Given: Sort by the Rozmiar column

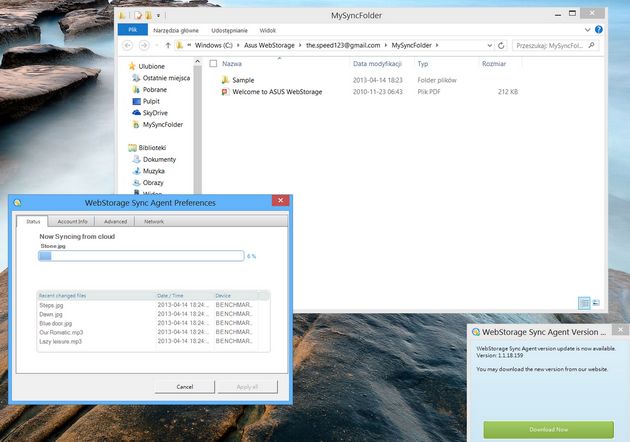Looking at the screenshot, I should click(x=494, y=63).
